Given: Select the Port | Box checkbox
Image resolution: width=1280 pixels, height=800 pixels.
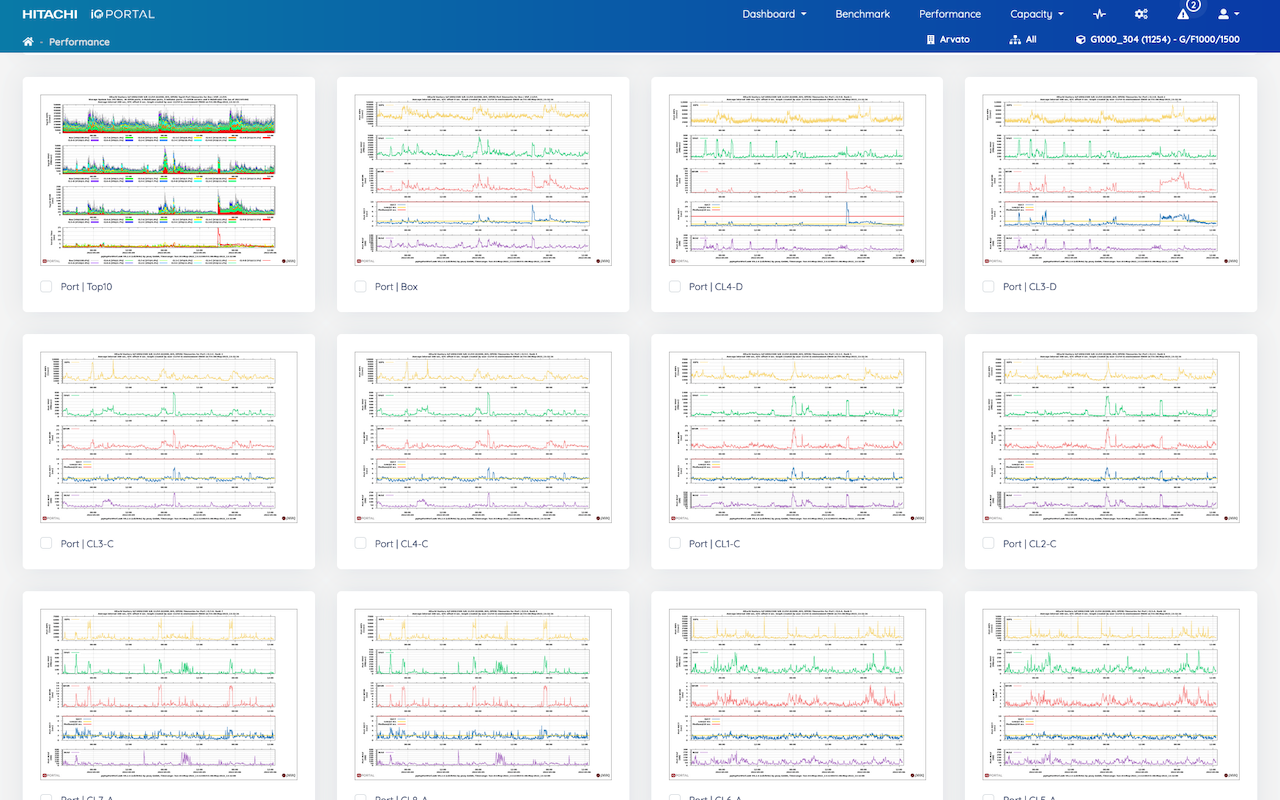Looking at the screenshot, I should tap(360, 285).
